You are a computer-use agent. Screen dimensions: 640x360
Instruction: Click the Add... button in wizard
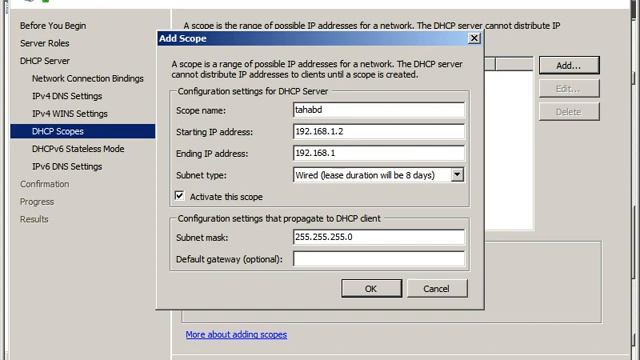pos(569,65)
